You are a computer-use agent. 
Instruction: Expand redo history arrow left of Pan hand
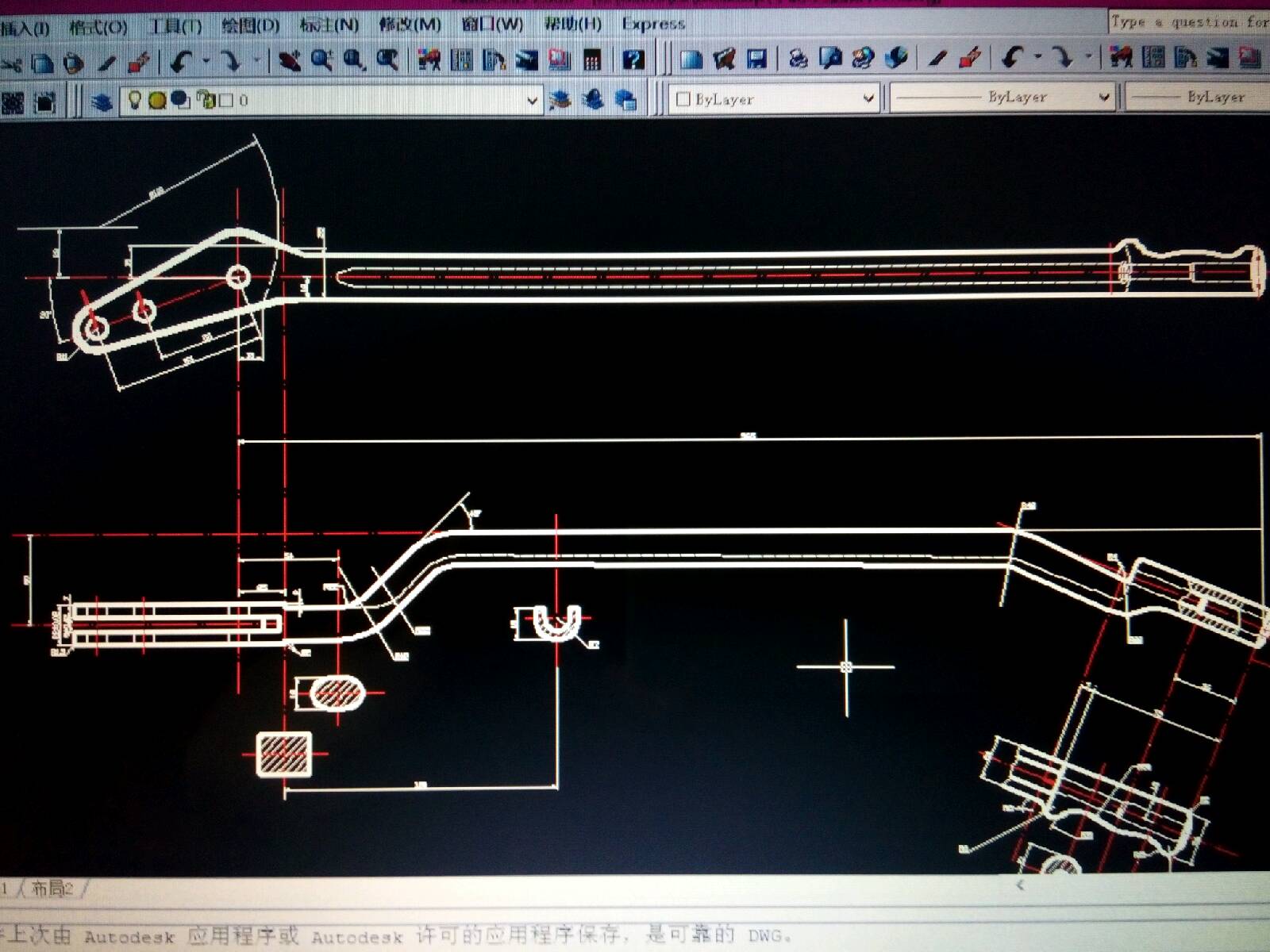click(x=256, y=61)
